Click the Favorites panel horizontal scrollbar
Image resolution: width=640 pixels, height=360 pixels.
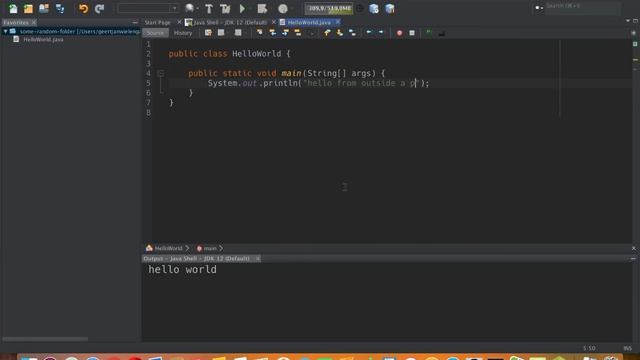coord(45,339)
